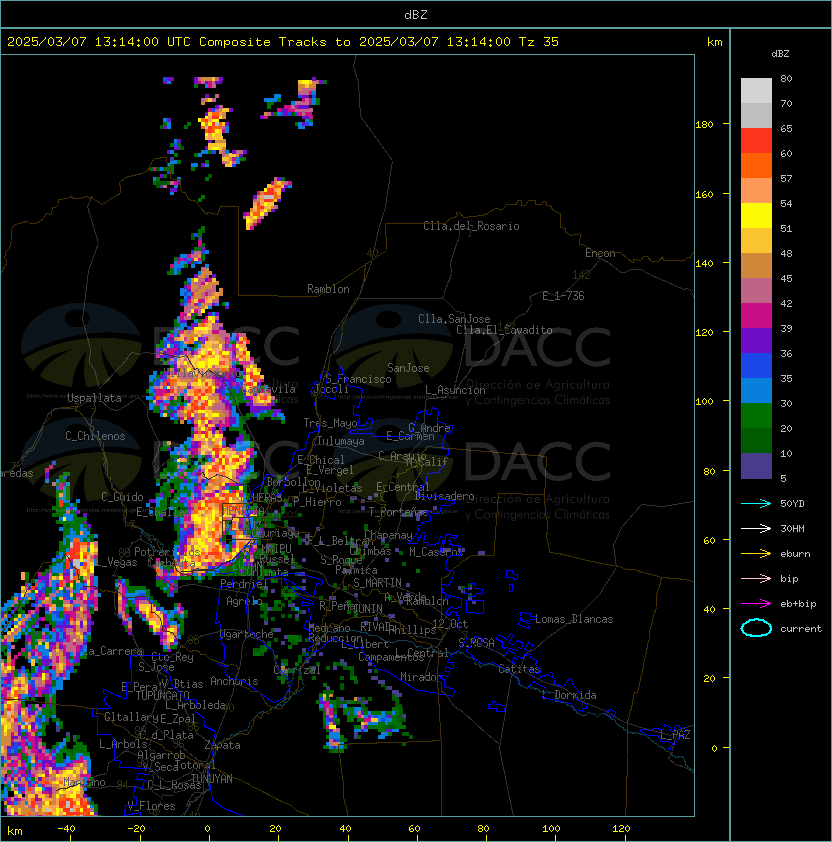This screenshot has height=842, width=832.
Task: Pick the purple swatch in dBZ scale
Action: [756, 340]
